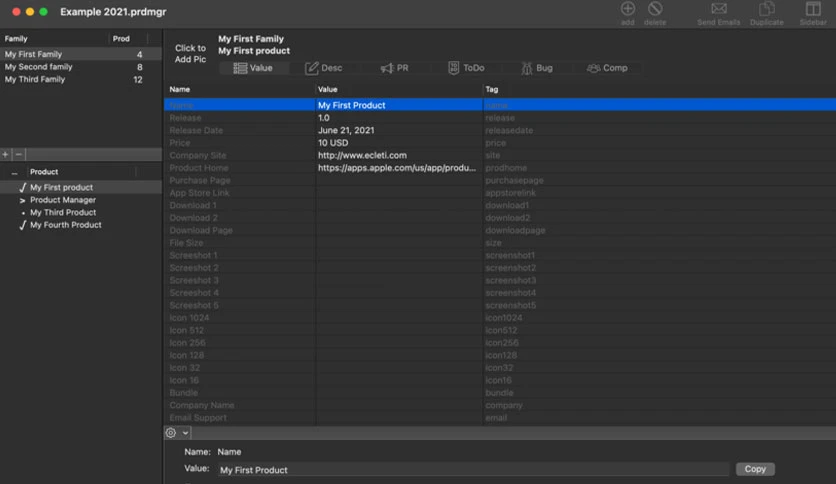The height and width of the screenshot is (484, 836).
Task: Click arrow status icon of Product Manager
Action: pyautogui.click(x=22, y=200)
